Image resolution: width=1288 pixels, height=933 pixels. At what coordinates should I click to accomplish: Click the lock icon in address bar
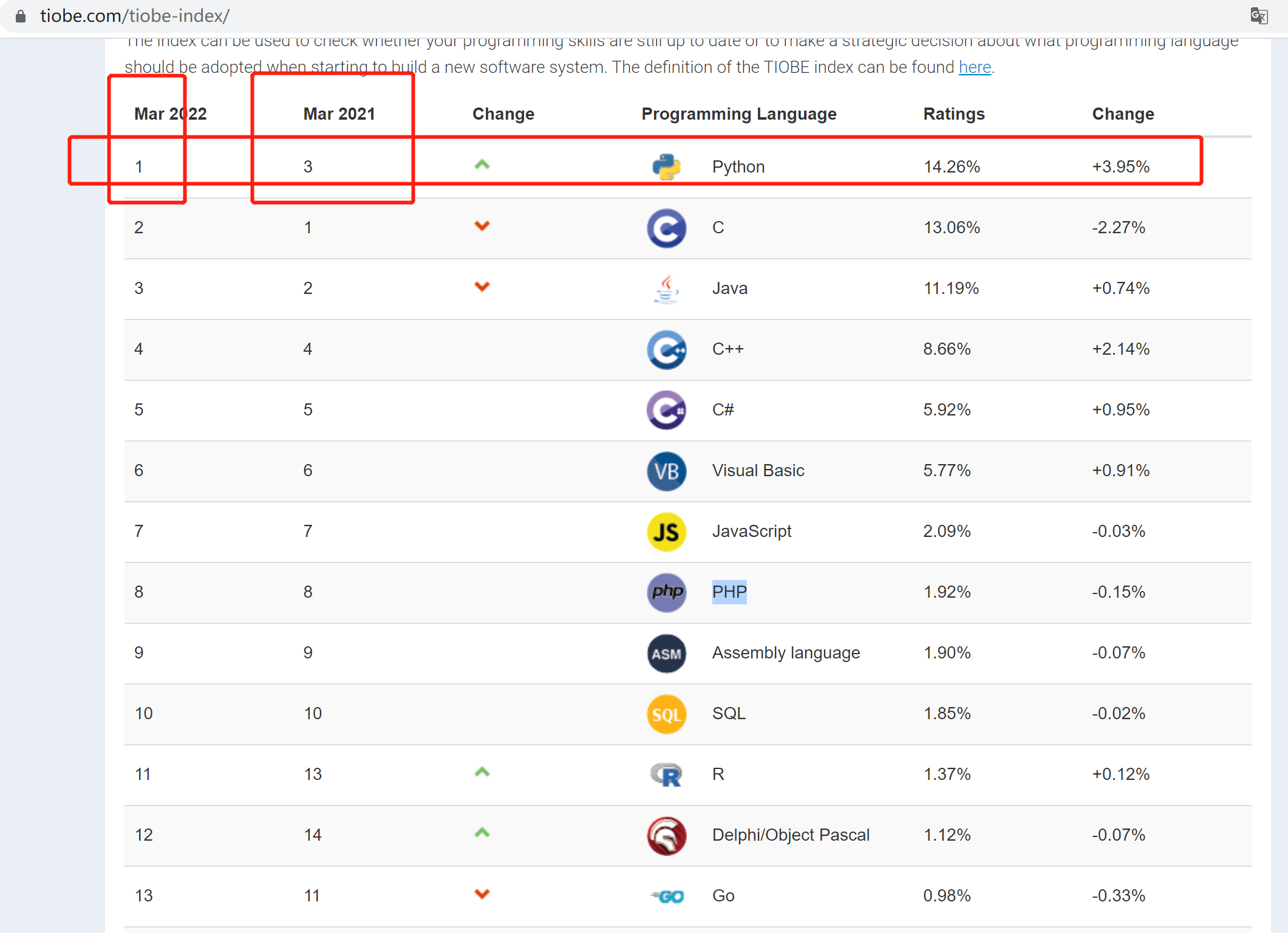point(21,16)
